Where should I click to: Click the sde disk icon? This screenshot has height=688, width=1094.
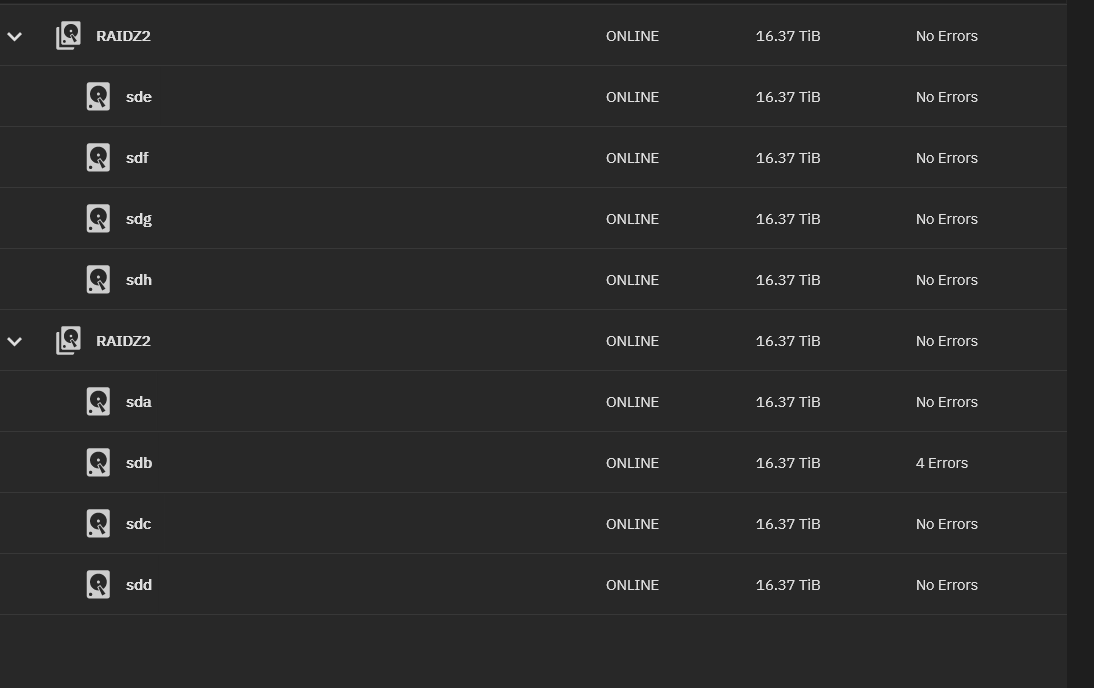(98, 97)
